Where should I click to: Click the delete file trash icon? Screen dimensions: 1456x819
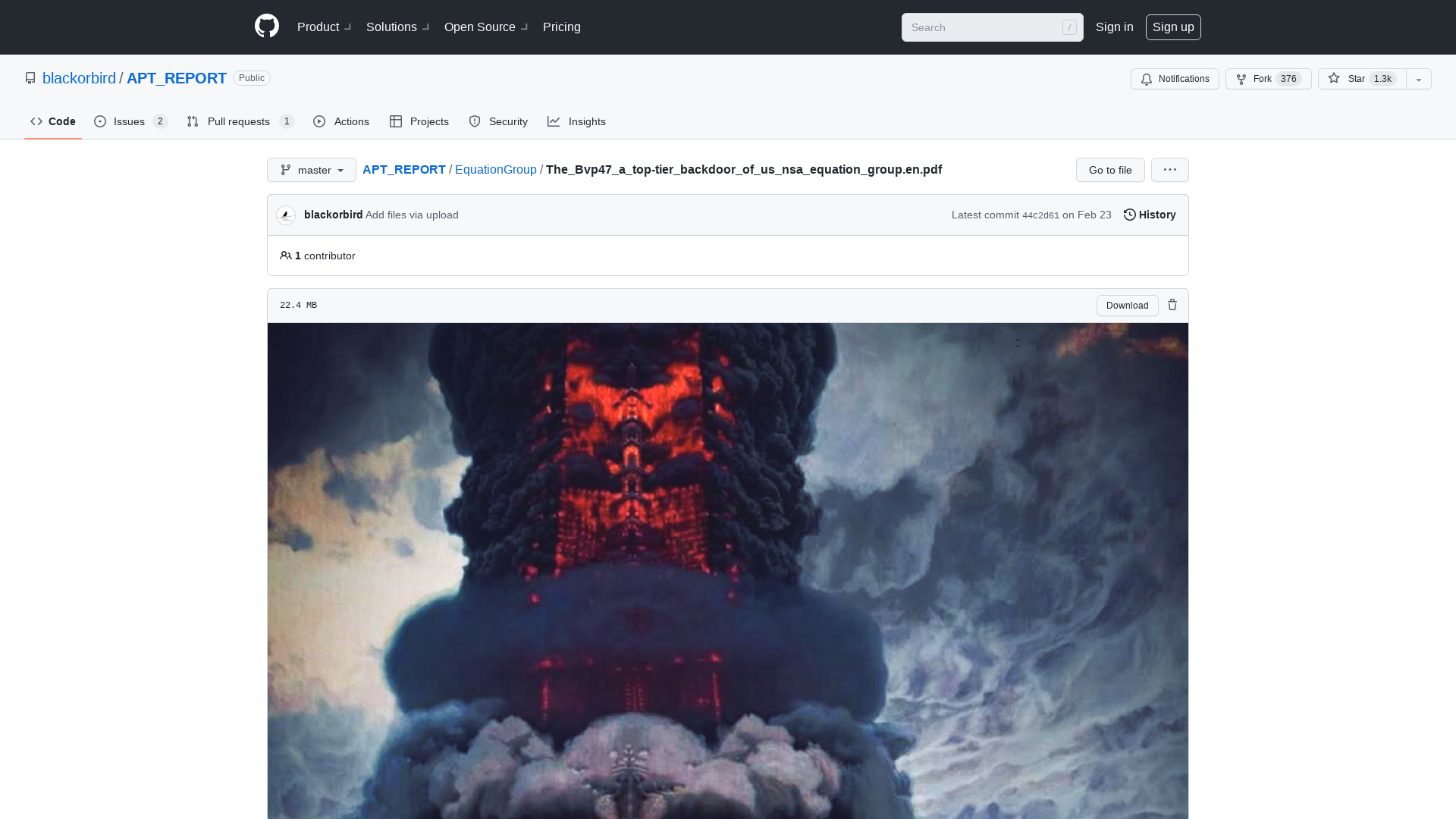pos(1172,305)
